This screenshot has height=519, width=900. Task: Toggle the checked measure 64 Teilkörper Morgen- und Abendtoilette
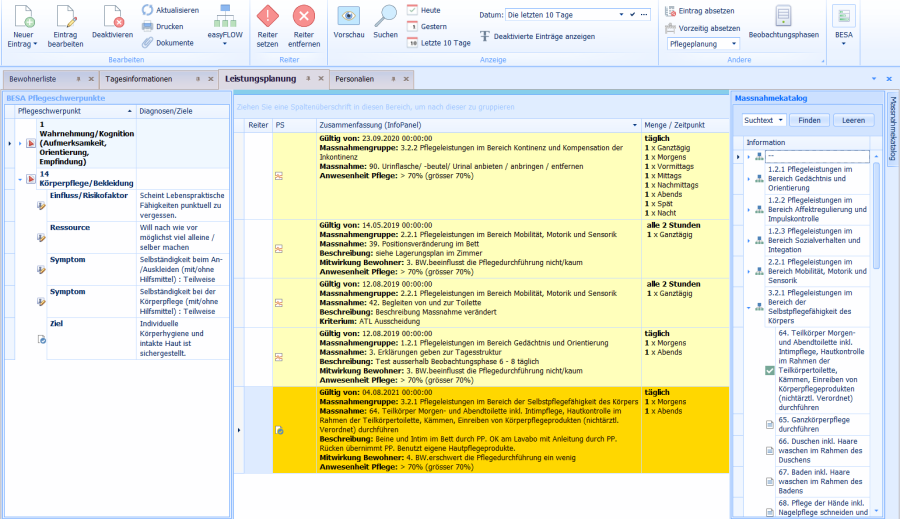click(x=770, y=370)
